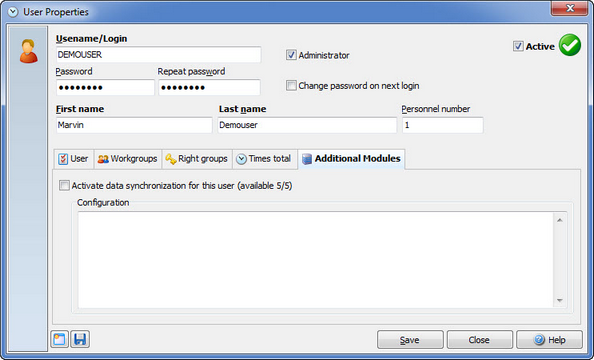Click the green Active checkmark icon
This screenshot has height=360, width=594.
tap(570, 45)
